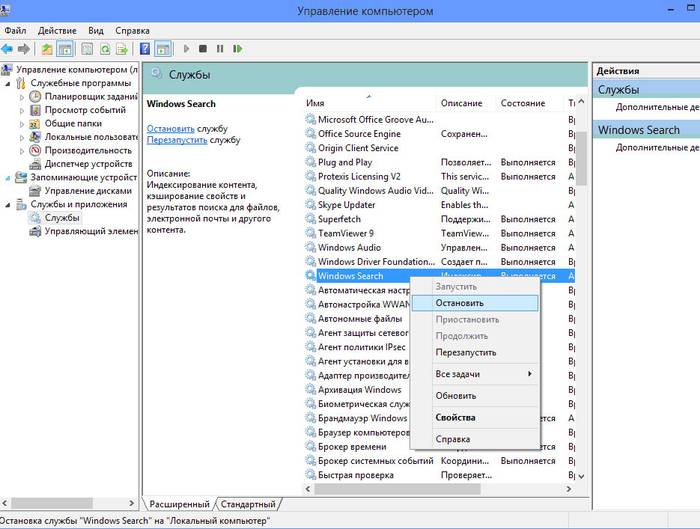Viewport: 700px width, 529px height.
Task: Expand the Все задачи submenu arrow
Action: (529, 374)
